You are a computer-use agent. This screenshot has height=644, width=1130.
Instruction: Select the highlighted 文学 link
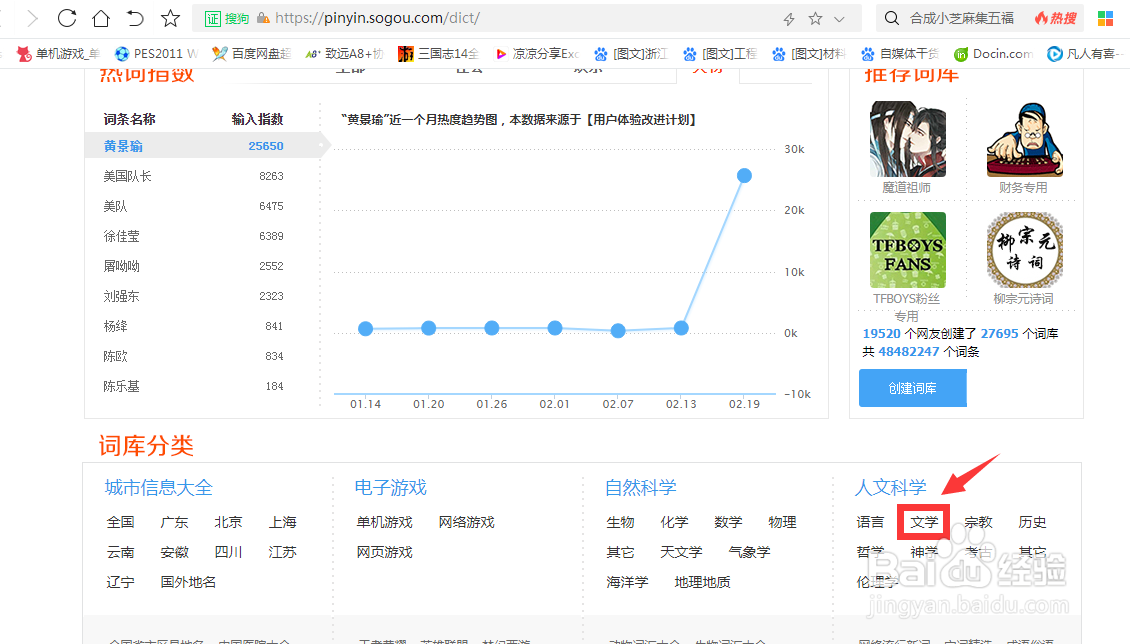point(923,521)
